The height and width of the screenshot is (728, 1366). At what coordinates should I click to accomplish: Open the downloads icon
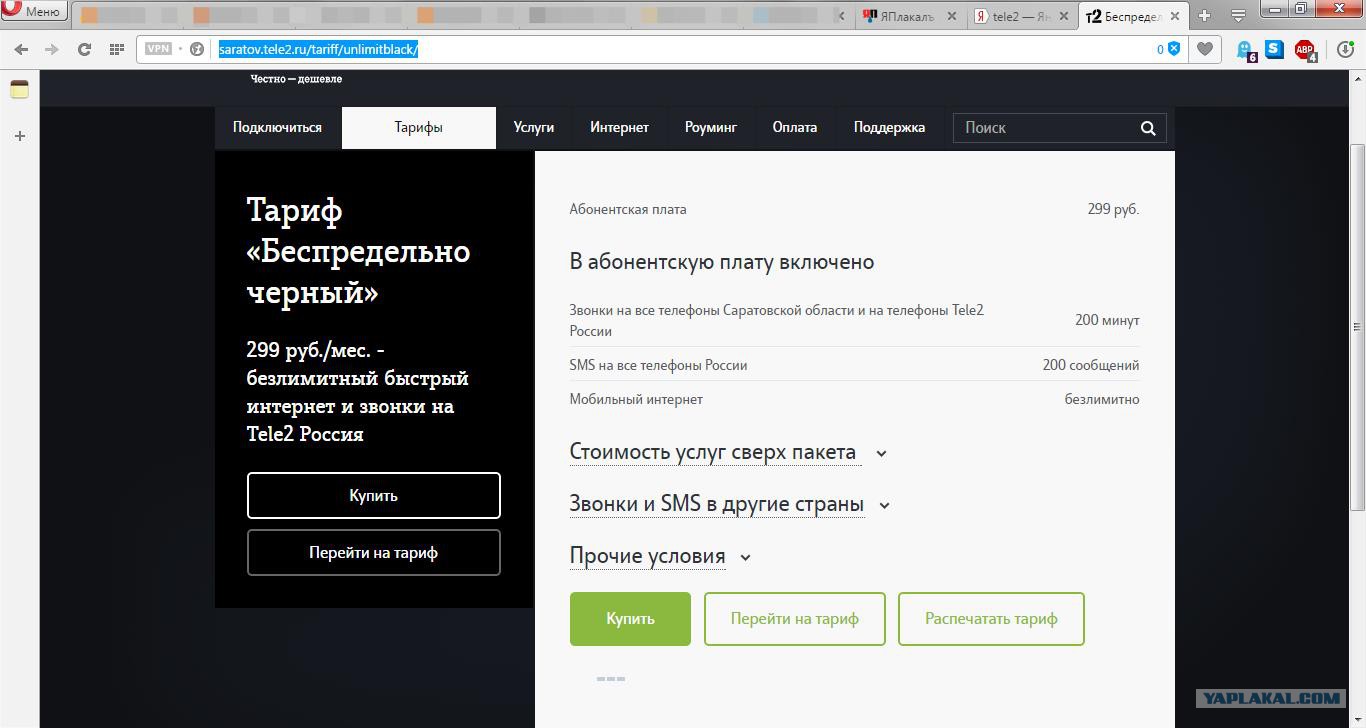[1345, 49]
